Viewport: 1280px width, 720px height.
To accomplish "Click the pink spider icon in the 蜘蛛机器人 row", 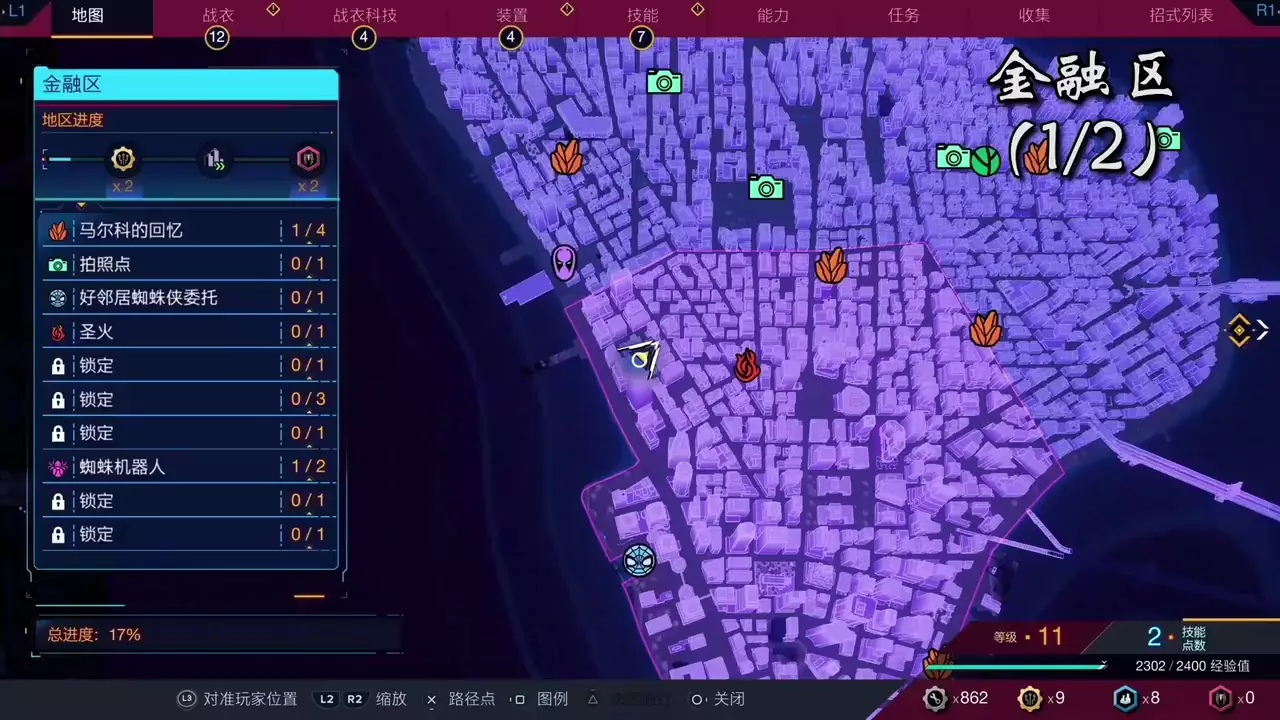I will point(59,467).
